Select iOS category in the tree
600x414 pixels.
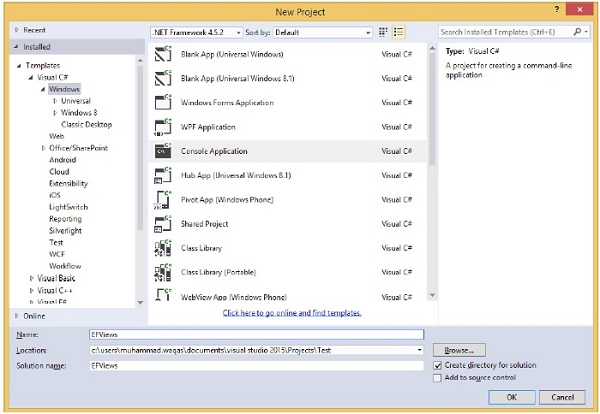coord(55,195)
